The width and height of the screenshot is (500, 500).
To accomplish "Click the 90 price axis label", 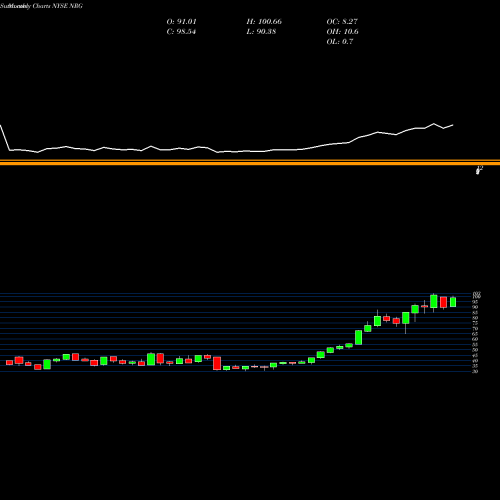I will click(475, 307).
